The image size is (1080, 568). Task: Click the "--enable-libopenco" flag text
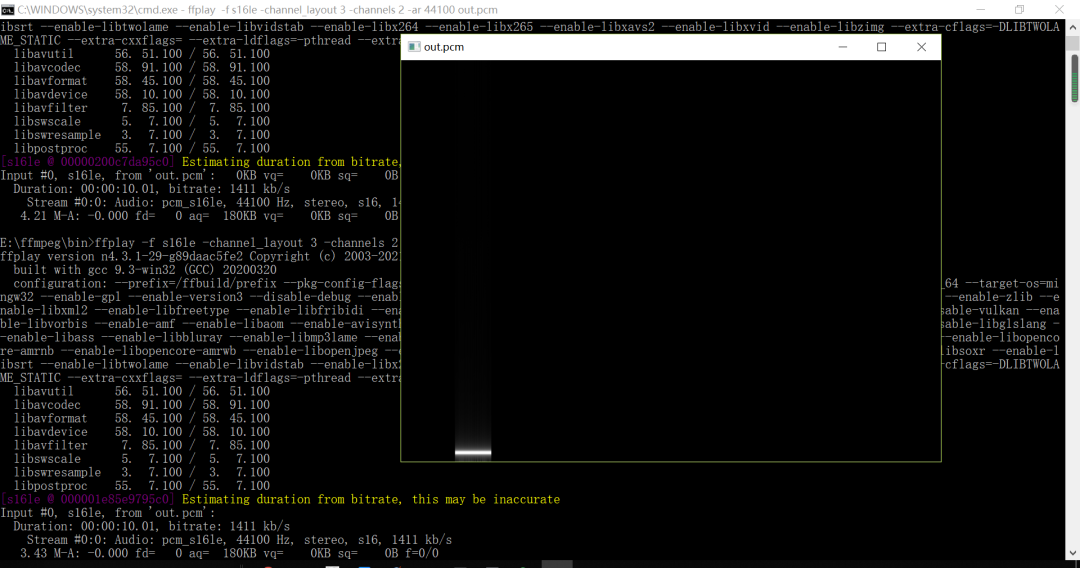click(x=999, y=337)
